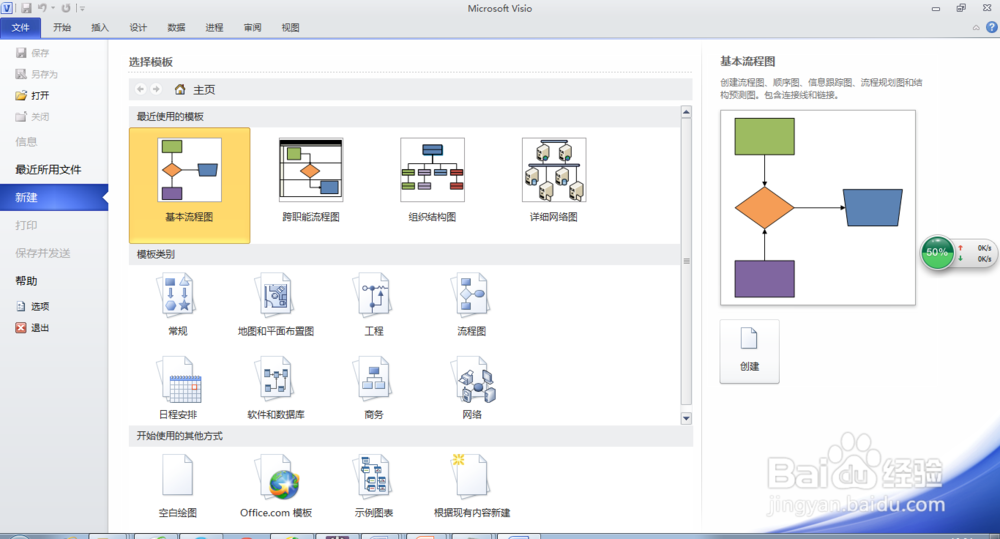
Task: Switch to the 视图 ribbon tab
Action: tap(291, 27)
